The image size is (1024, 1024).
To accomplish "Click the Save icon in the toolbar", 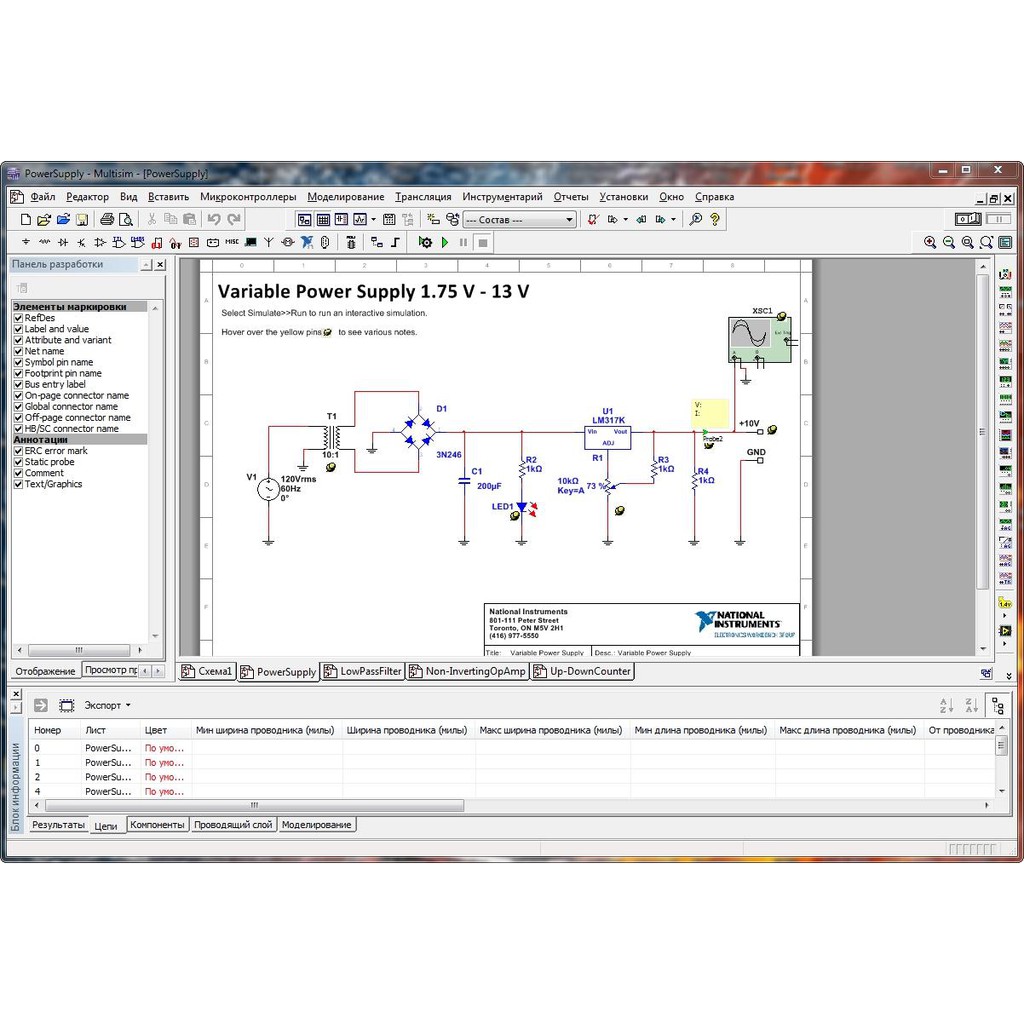I will (x=82, y=219).
